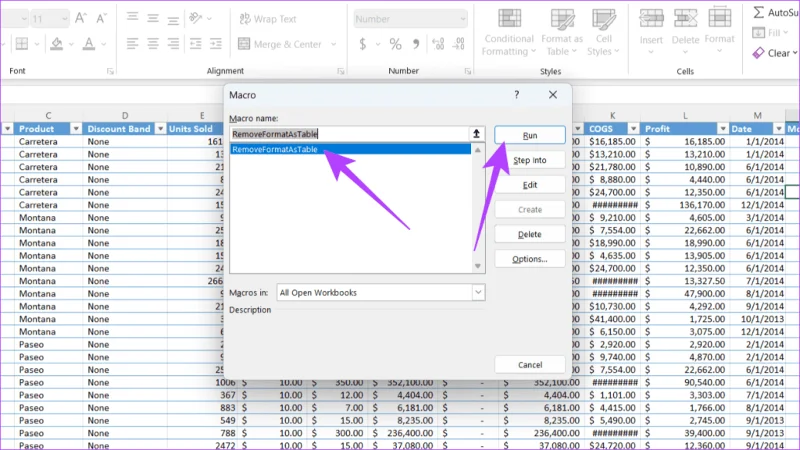Screen dimensions: 800x450
Task: Open the COGS column filter dropdown
Action: (x=633, y=129)
